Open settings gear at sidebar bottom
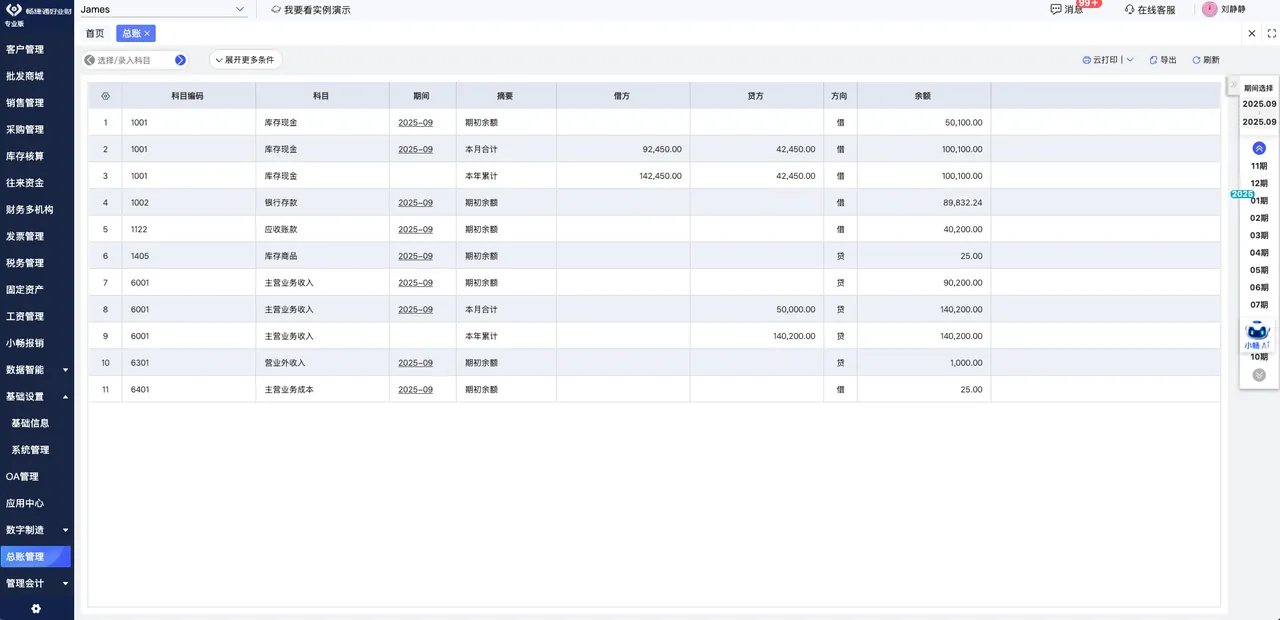 point(36,608)
